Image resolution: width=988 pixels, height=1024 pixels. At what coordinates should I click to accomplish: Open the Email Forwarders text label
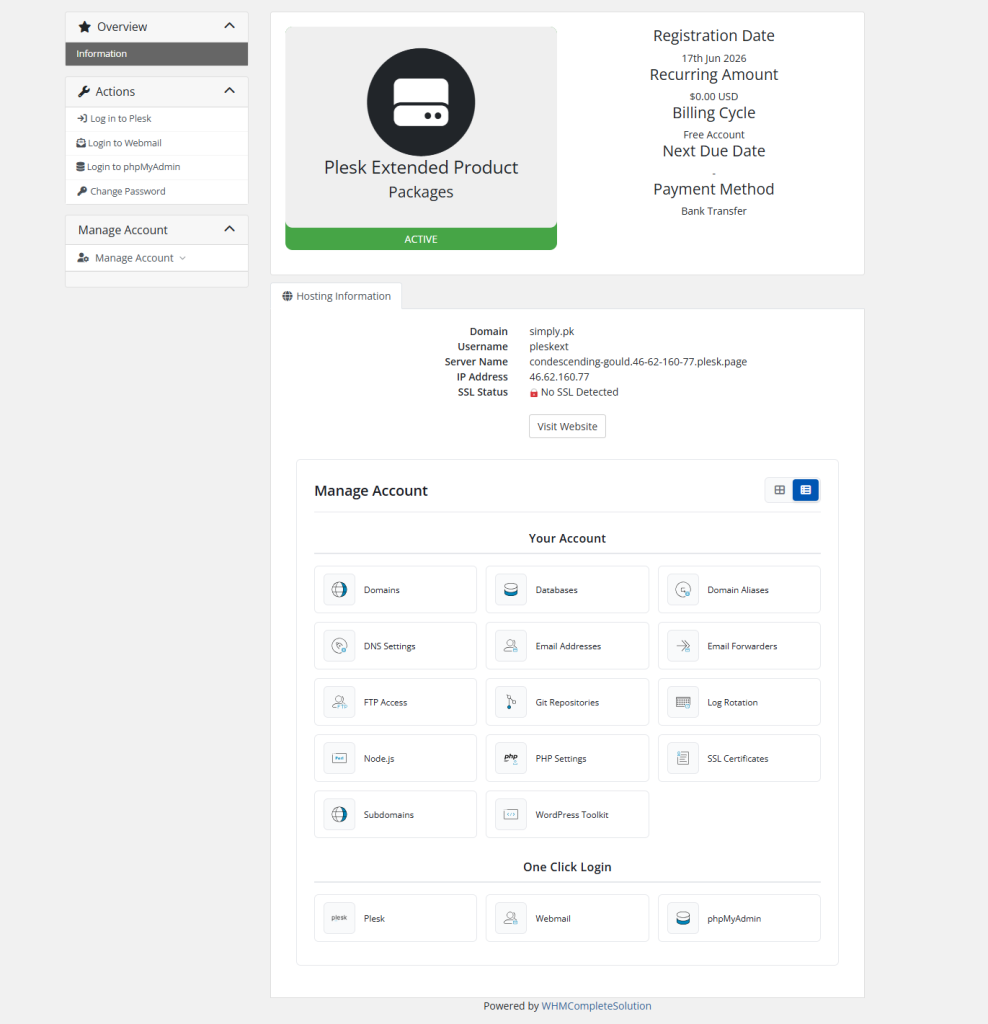[742, 646]
